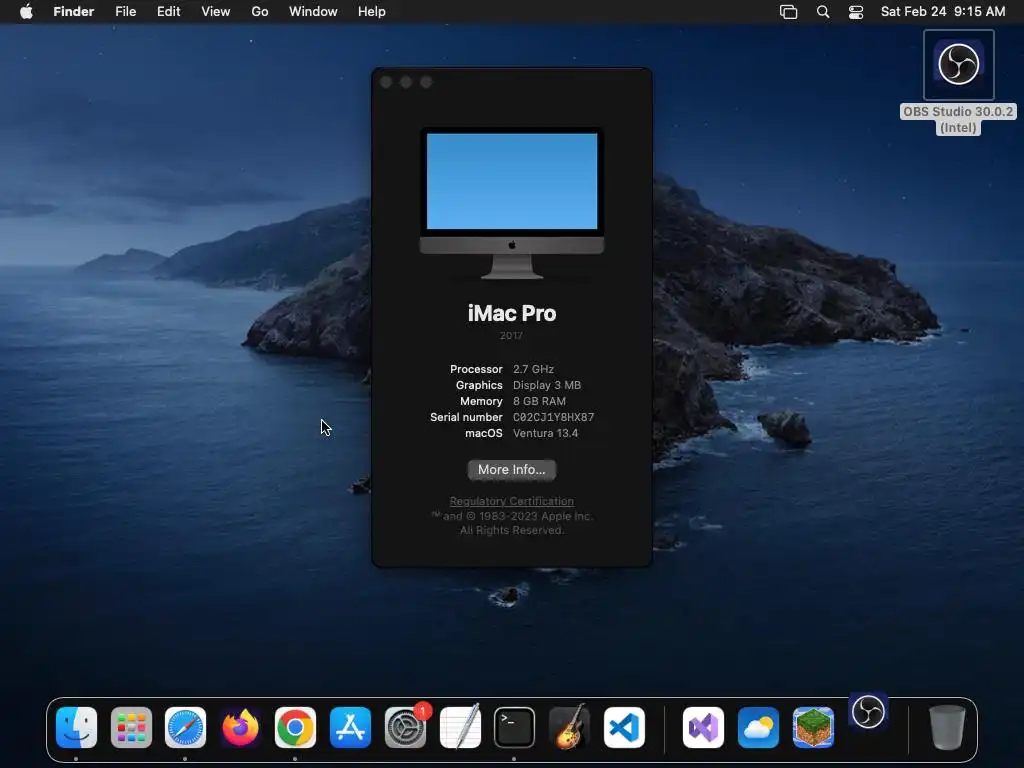Image resolution: width=1024 pixels, height=768 pixels.
Task: Open Control Center in menu bar
Action: click(x=856, y=12)
